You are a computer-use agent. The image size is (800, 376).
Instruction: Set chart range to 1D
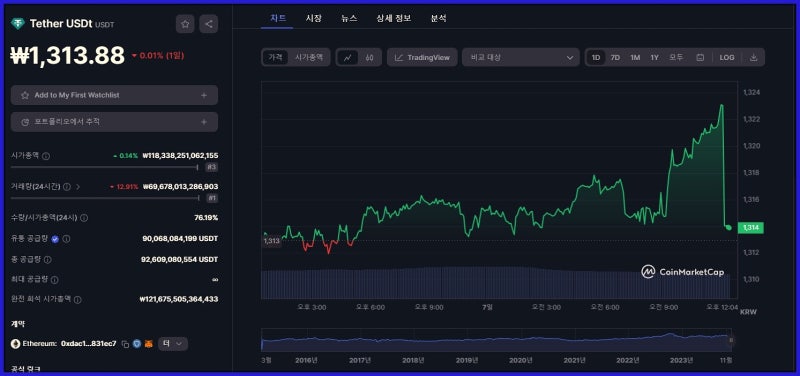tap(596, 58)
